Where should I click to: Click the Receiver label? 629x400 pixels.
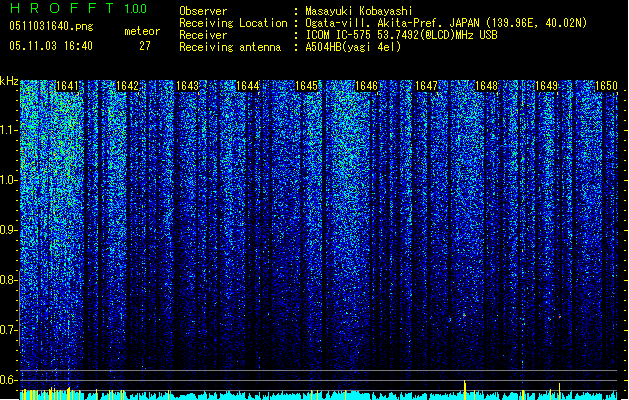[203, 35]
